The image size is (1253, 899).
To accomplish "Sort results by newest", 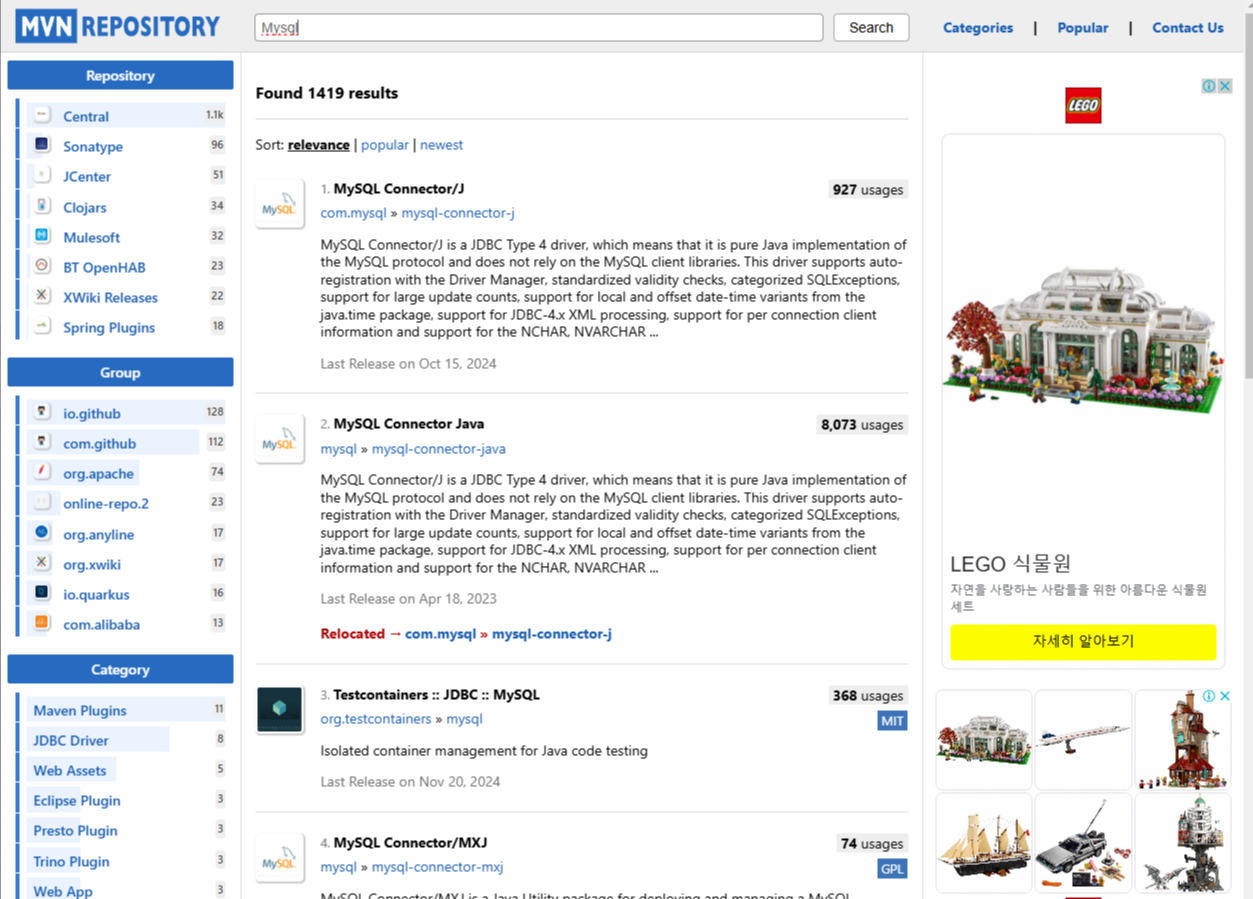I will (x=441, y=145).
